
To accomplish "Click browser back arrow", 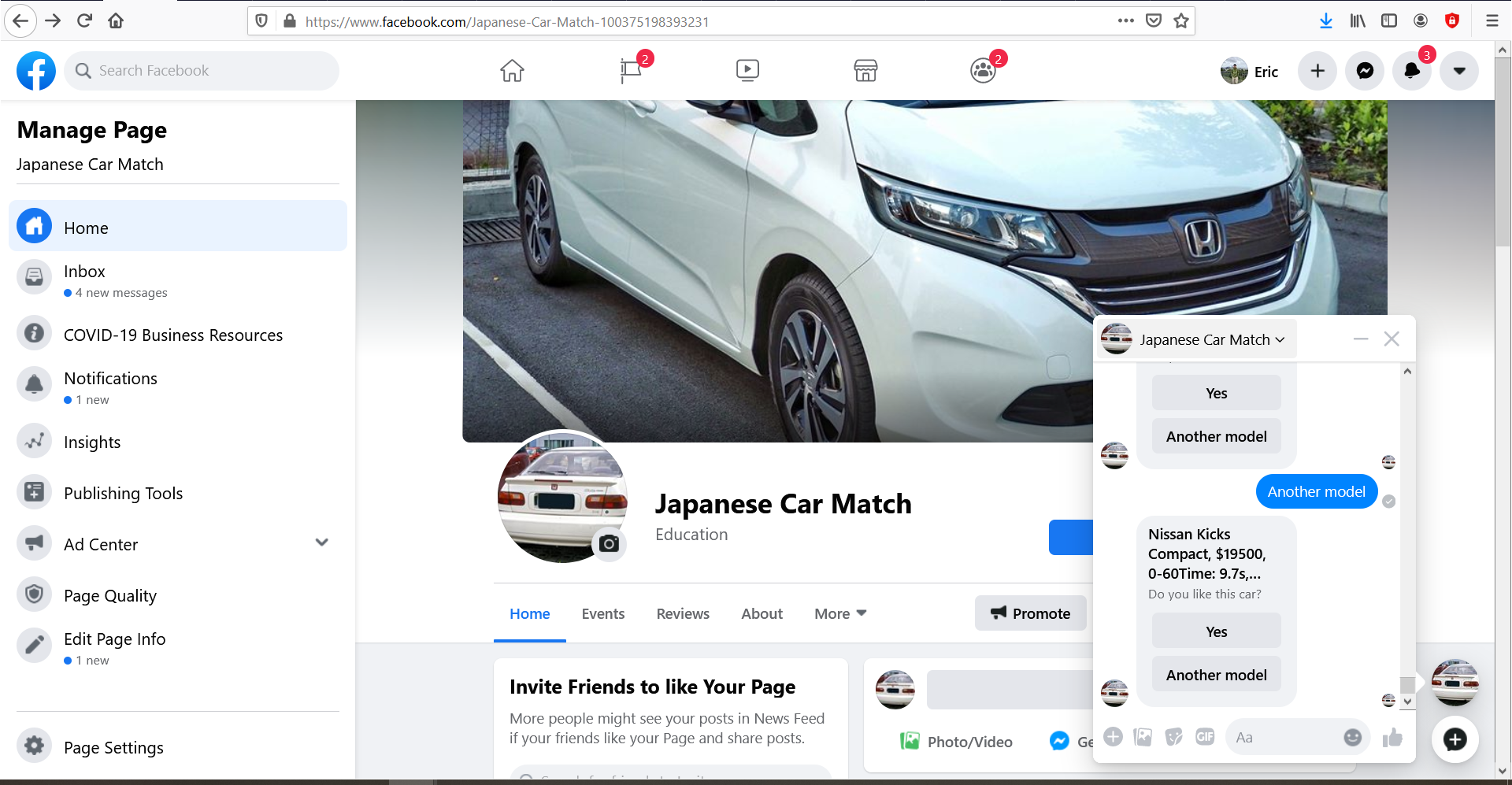I will point(20,21).
